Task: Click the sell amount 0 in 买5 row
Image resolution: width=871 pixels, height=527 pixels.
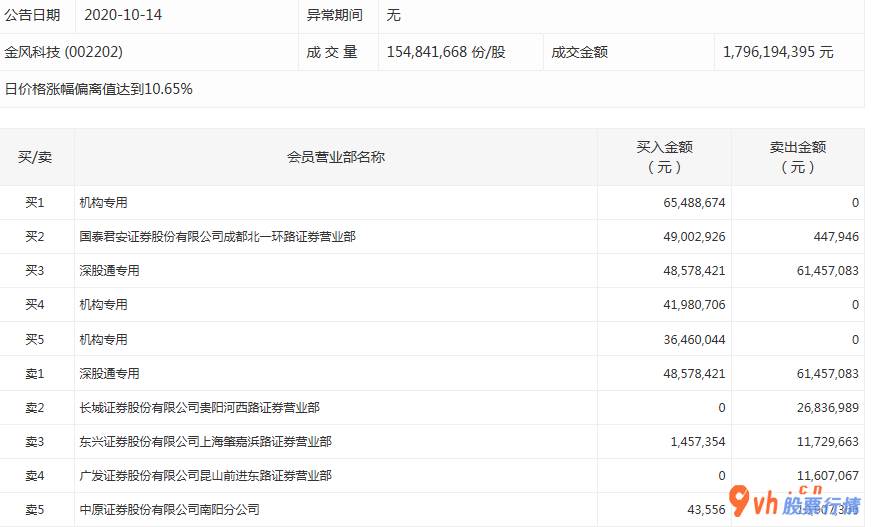Action: (855, 339)
